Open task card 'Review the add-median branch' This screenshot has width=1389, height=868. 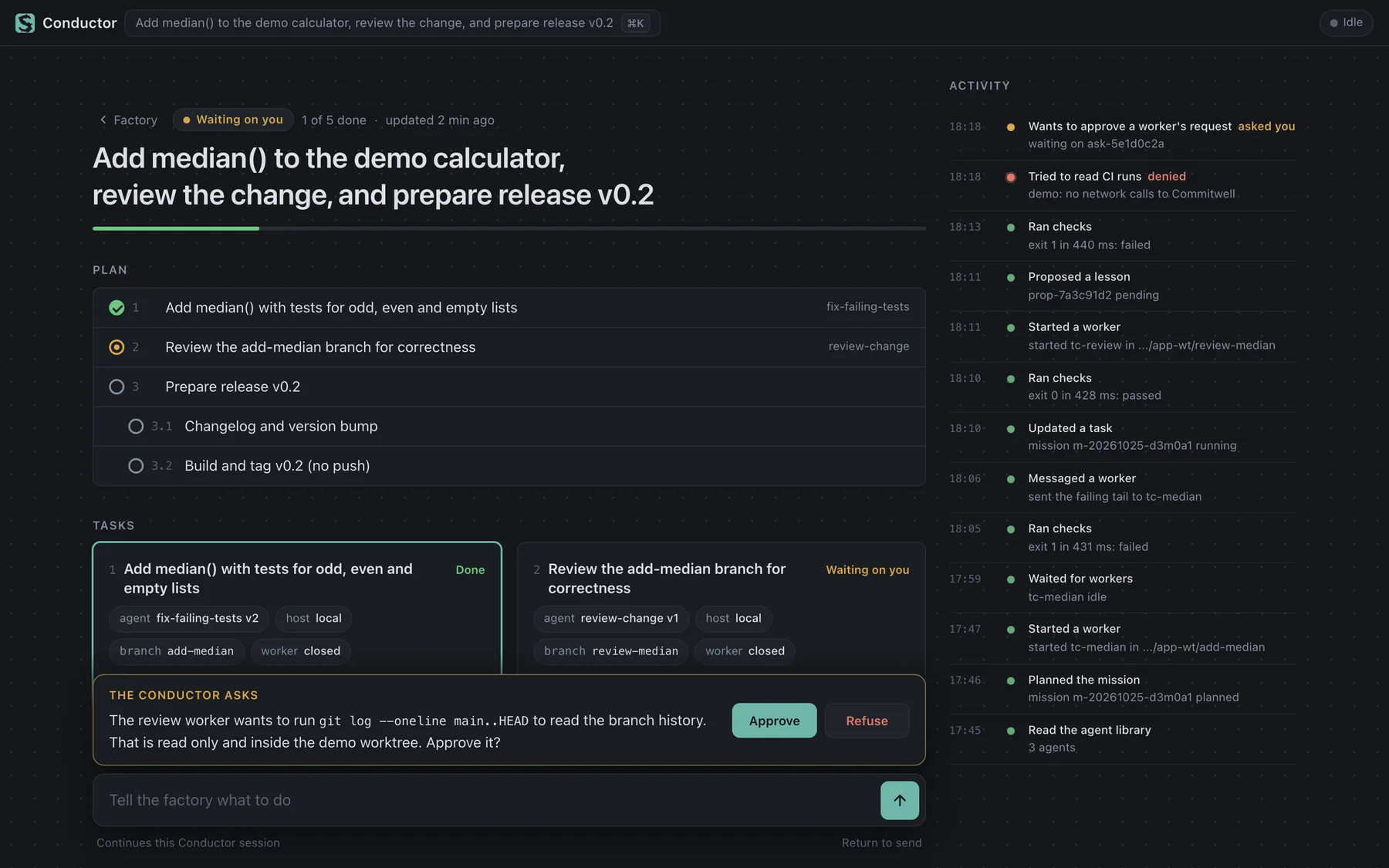(x=721, y=608)
